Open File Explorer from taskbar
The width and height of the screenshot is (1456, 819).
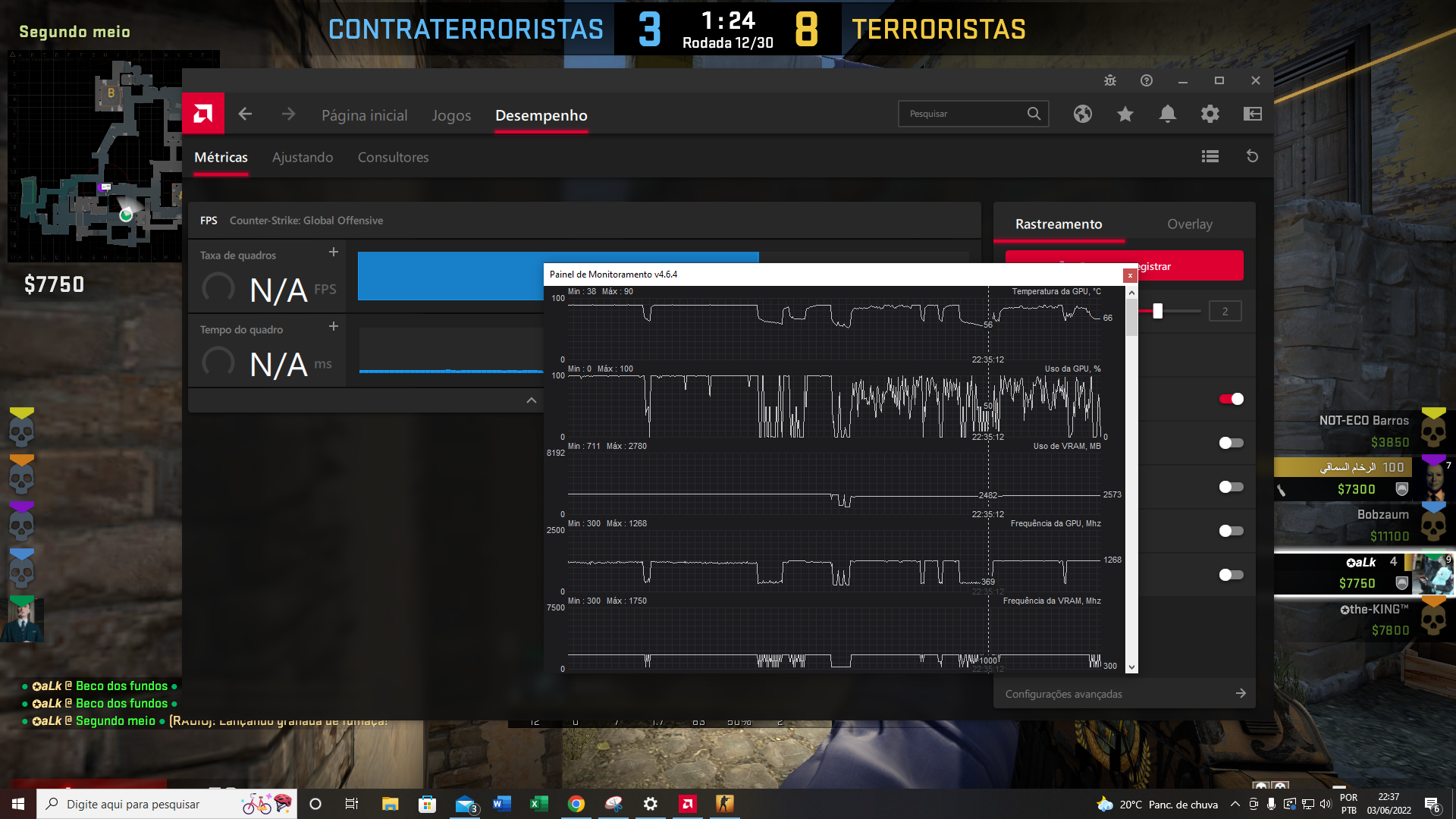tap(390, 804)
